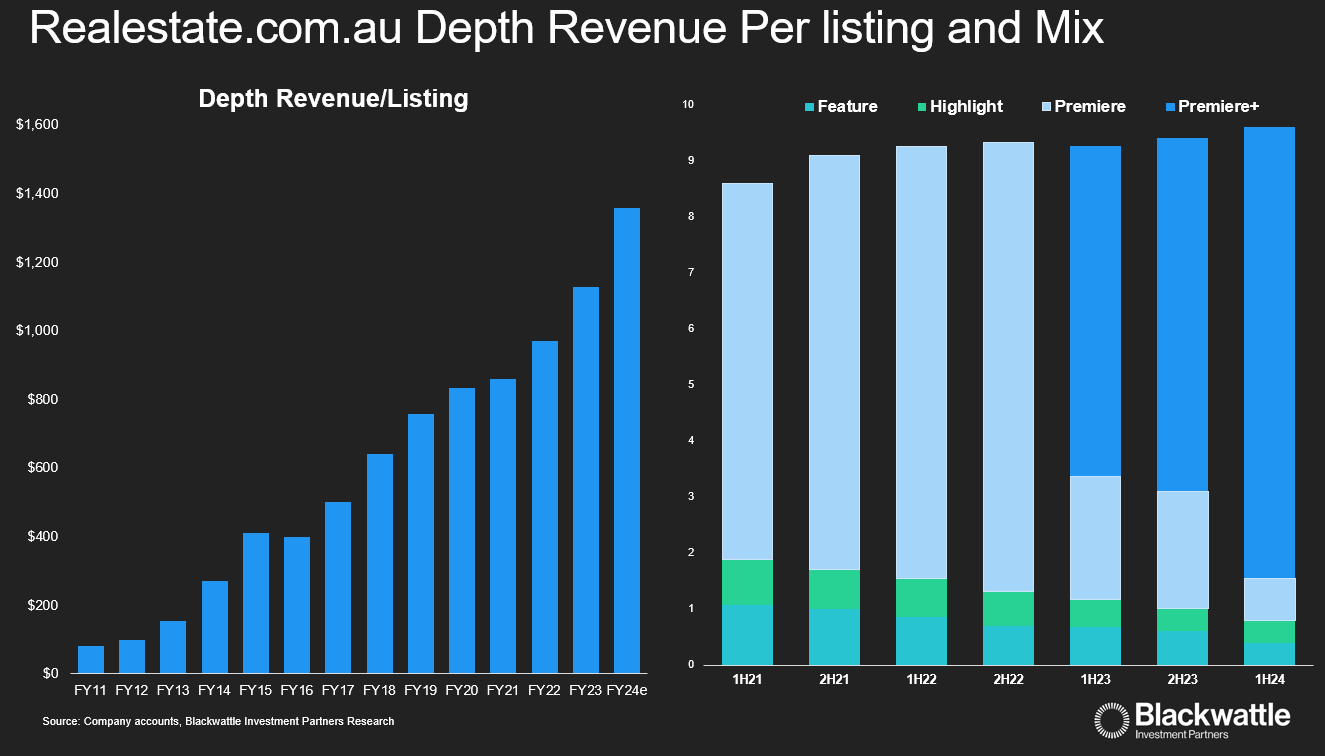Image resolution: width=1325 pixels, height=756 pixels.
Task: Click the Premiere+ legend blue square
Action: point(1169,107)
